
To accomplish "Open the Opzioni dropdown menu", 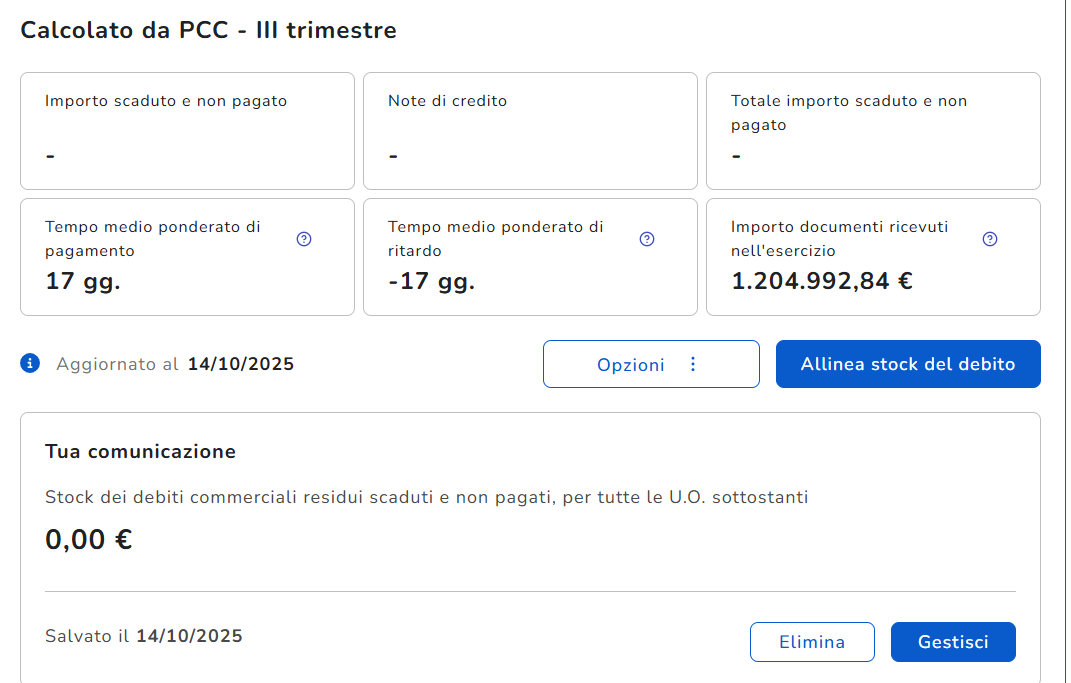I will tap(651, 364).
